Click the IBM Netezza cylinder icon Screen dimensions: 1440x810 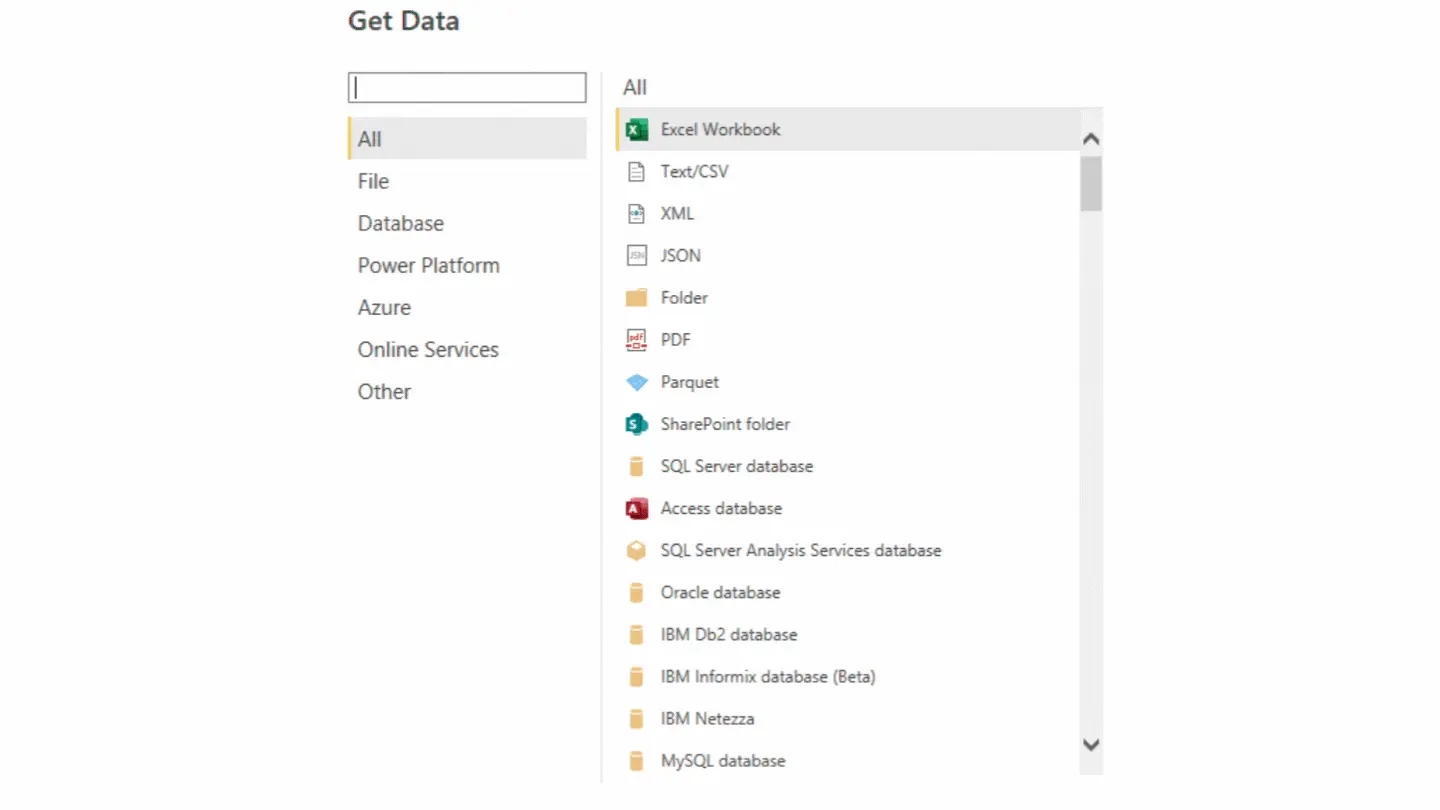pyautogui.click(x=636, y=719)
